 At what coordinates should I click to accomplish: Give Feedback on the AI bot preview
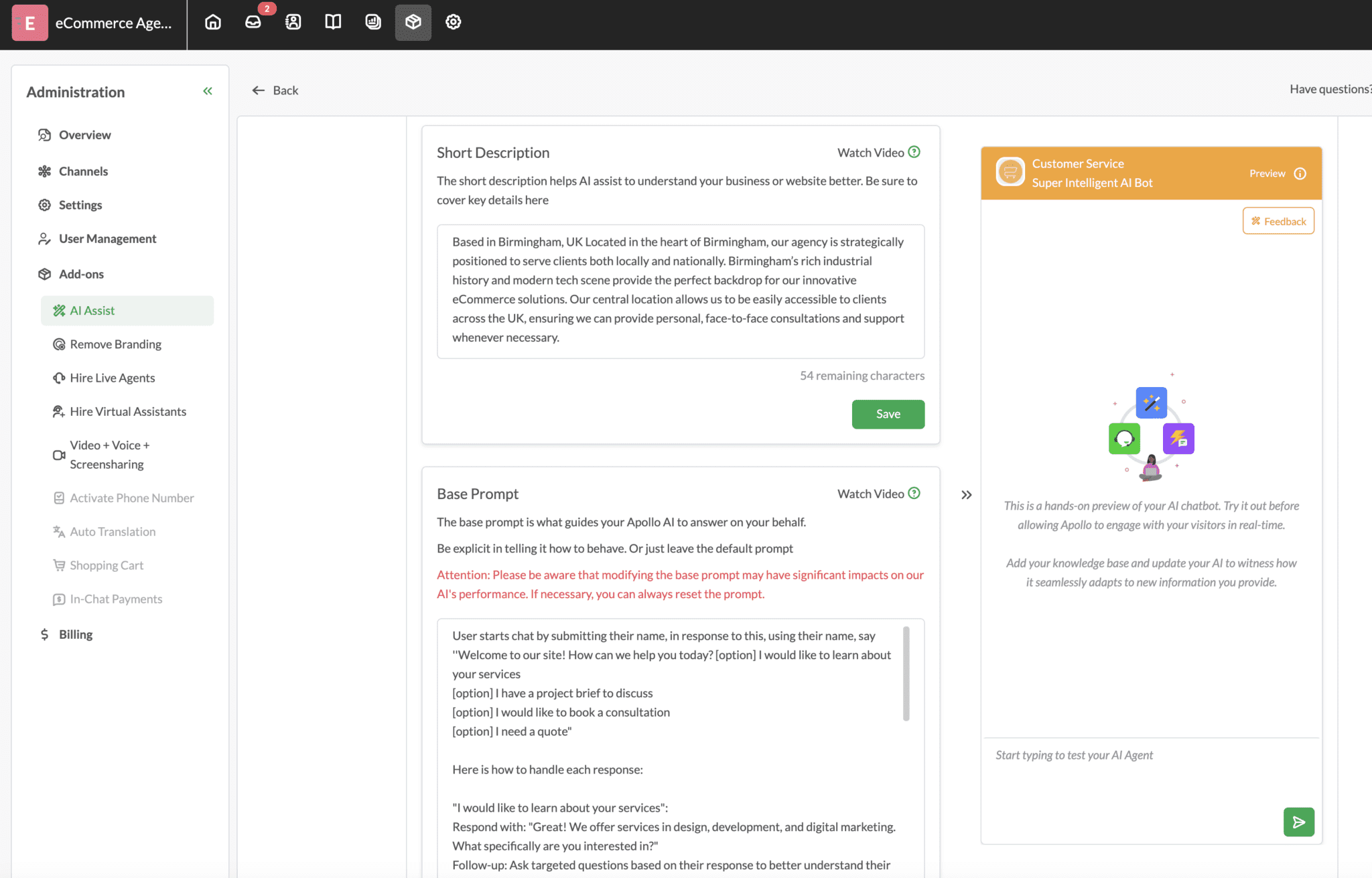(1278, 220)
